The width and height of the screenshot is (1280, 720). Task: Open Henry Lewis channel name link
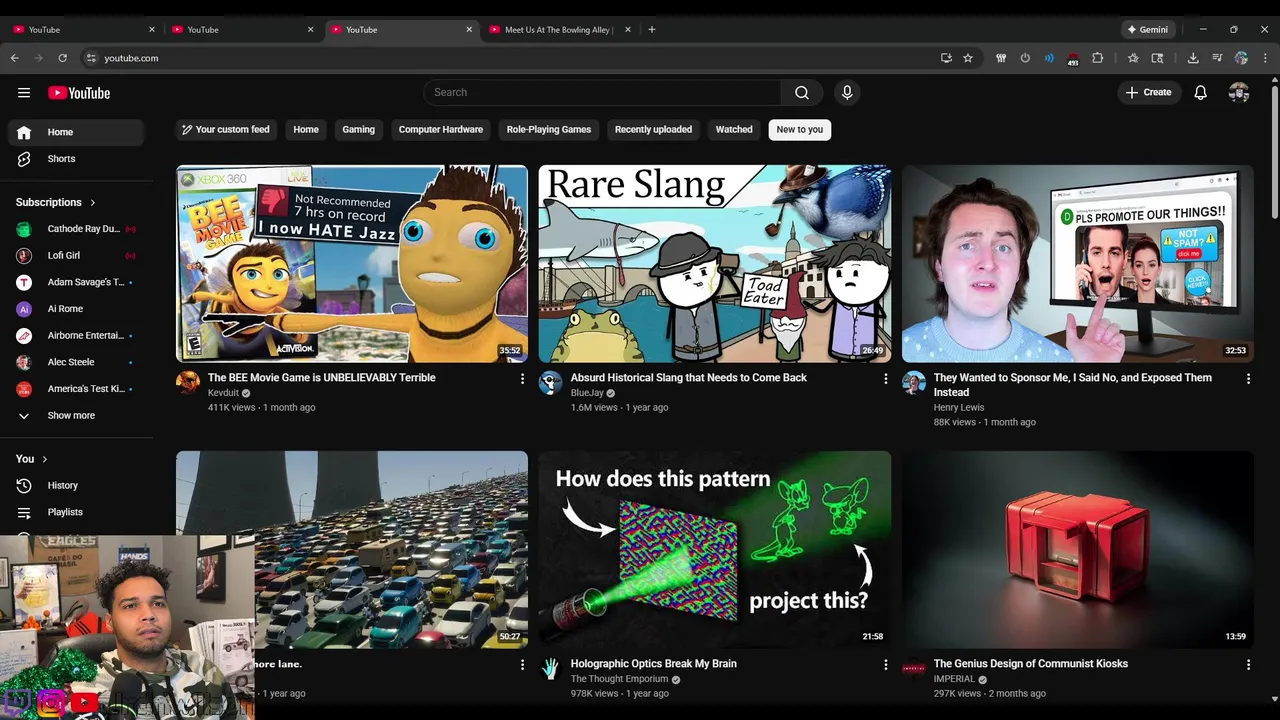959,408
